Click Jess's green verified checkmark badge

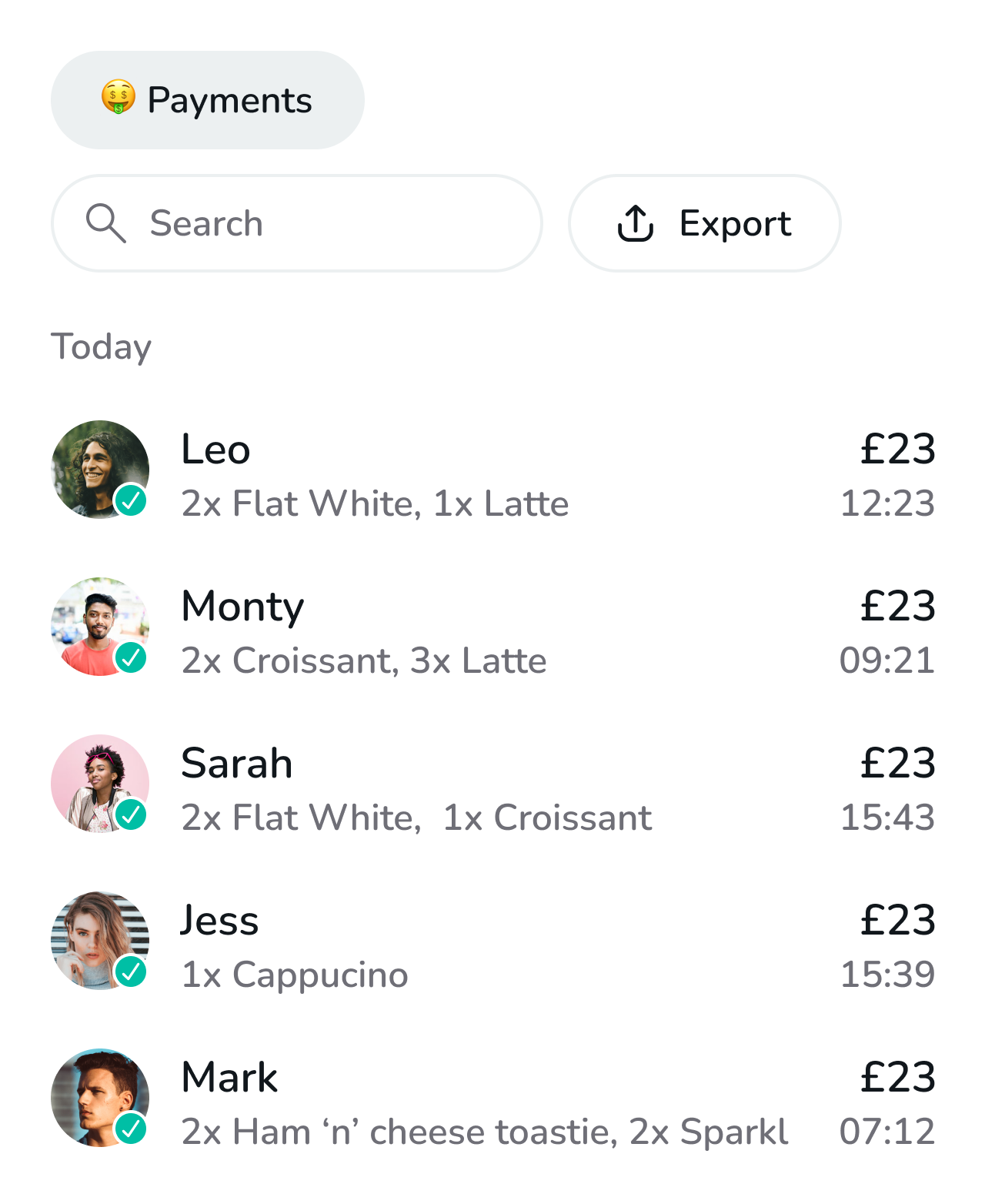click(x=132, y=972)
